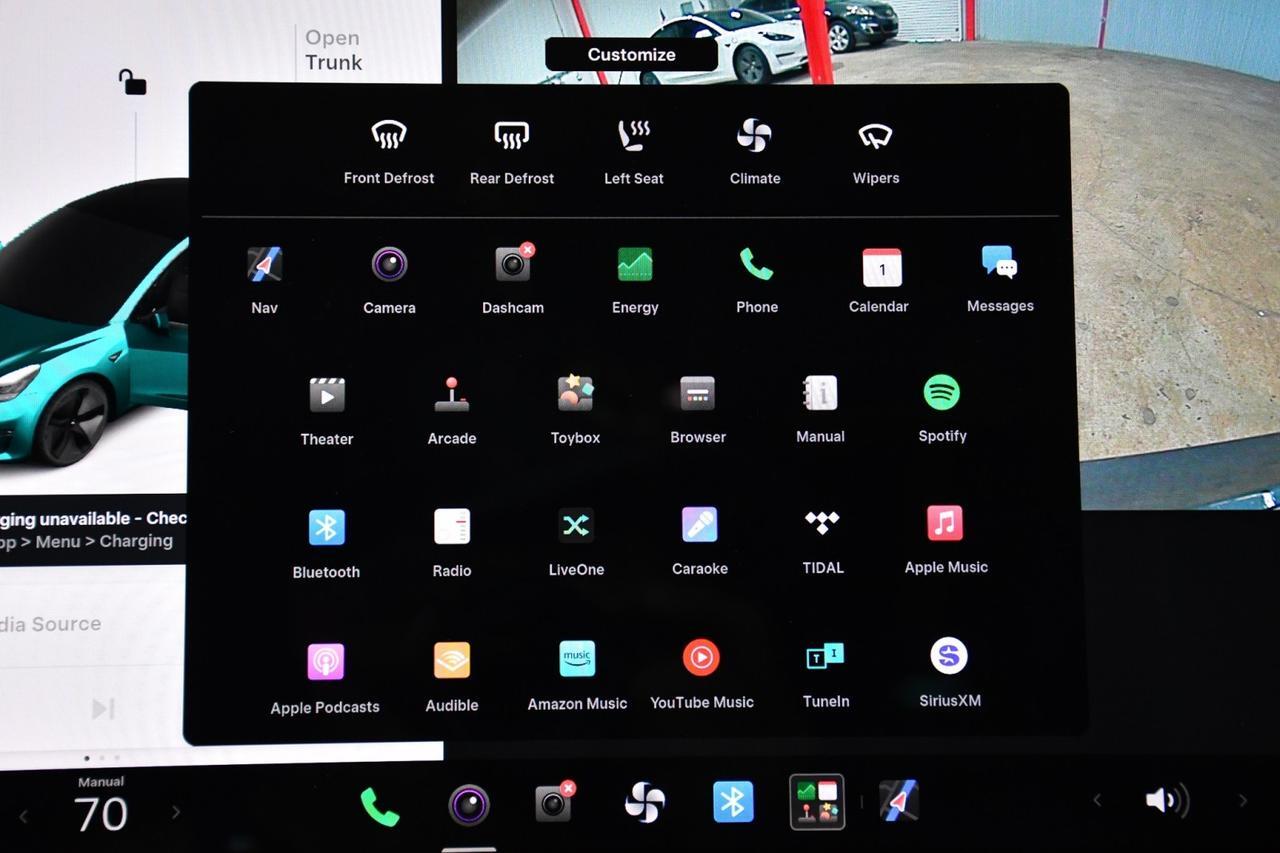This screenshot has width=1280, height=853.
Task: Launch the Theater app
Action: [327, 412]
